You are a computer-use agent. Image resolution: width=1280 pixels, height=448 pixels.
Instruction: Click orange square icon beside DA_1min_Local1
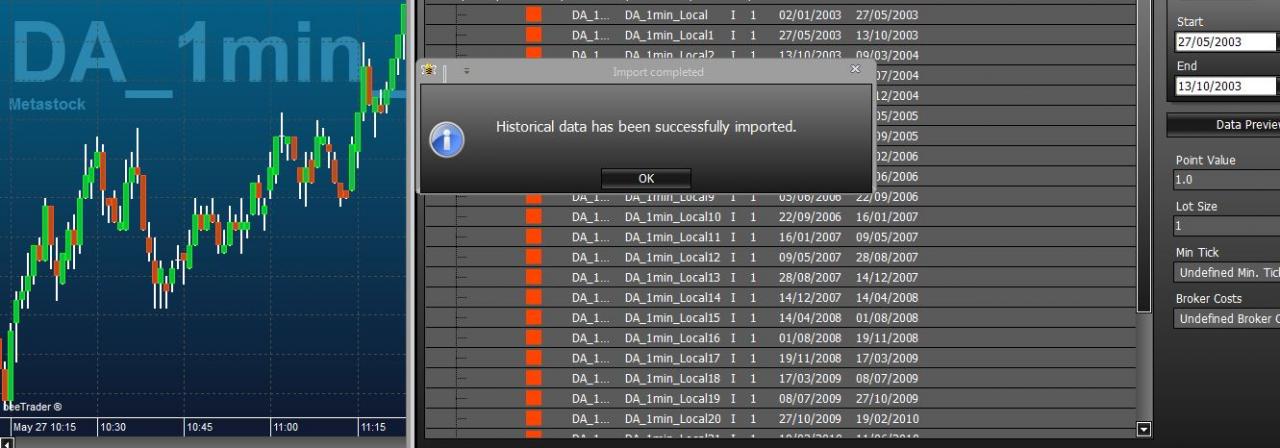tap(533, 35)
